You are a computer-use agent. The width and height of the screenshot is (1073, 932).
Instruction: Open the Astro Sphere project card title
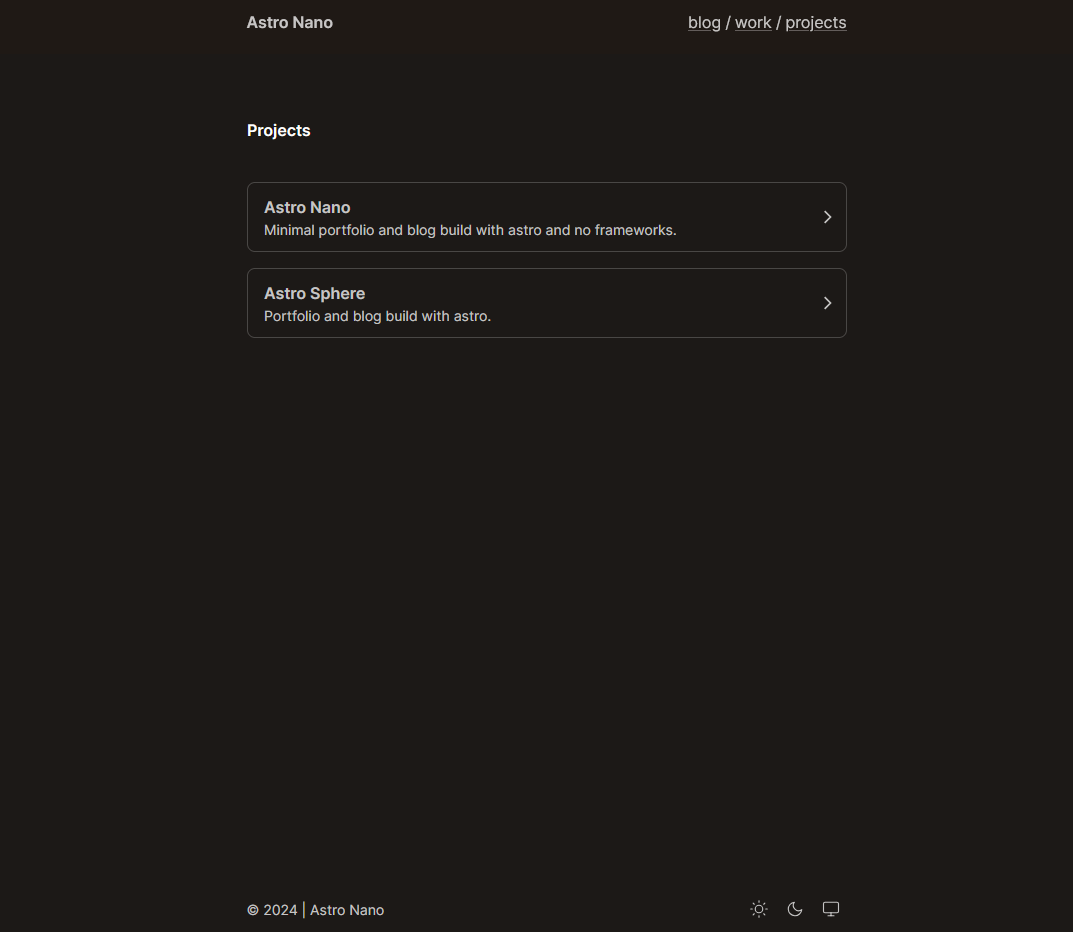[314, 294]
